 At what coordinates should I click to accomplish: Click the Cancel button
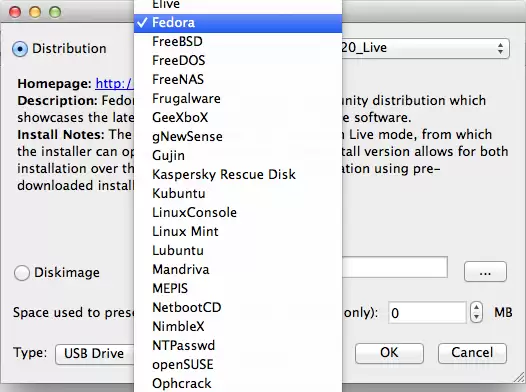pos(472,353)
